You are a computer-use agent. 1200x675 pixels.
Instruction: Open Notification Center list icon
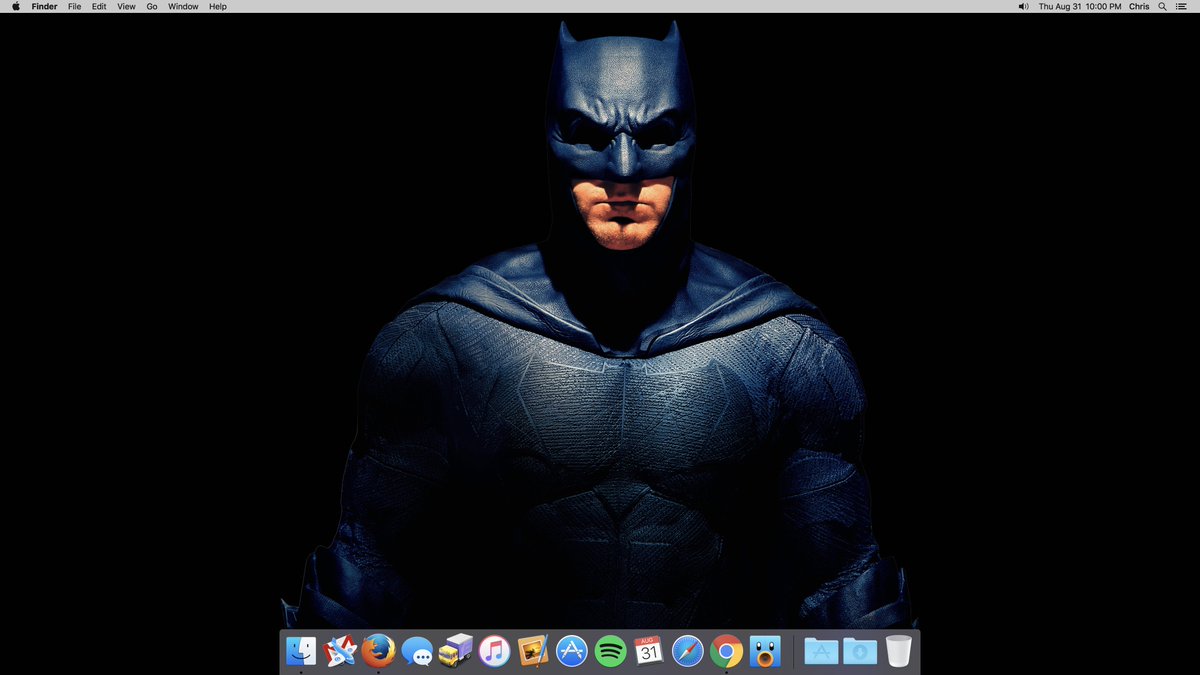(1181, 6)
